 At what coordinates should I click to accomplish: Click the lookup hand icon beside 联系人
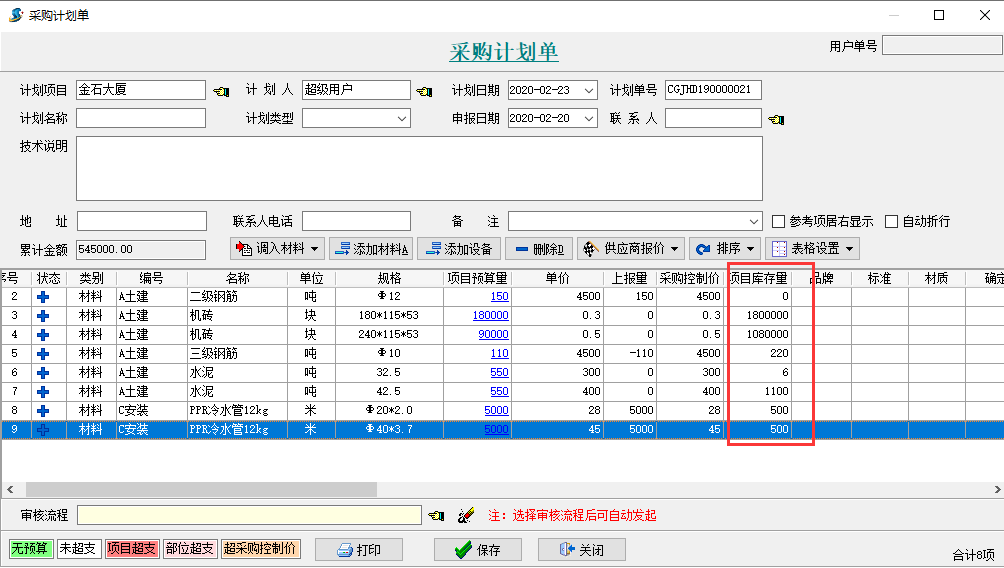(776, 120)
